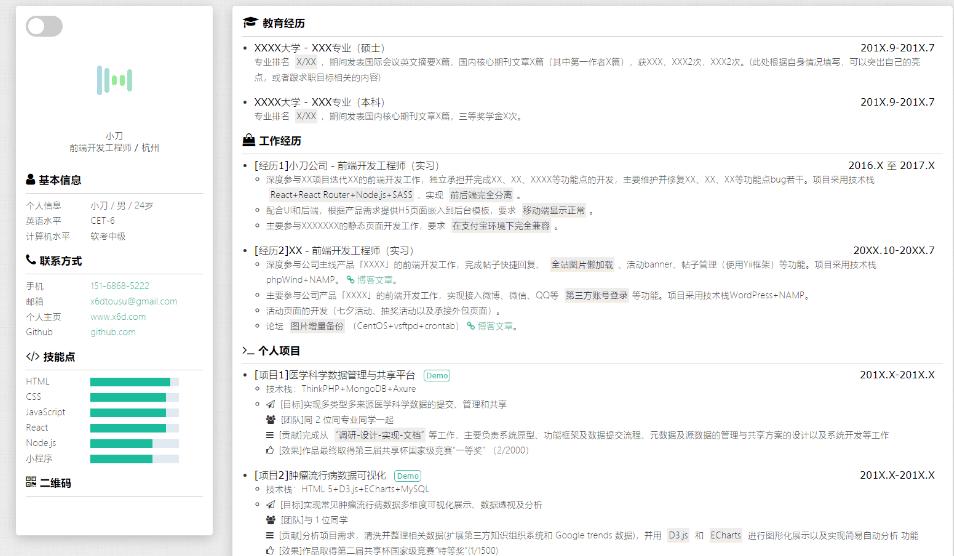Click the 教育经历 section heading
954x556 pixels.
click(284, 23)
